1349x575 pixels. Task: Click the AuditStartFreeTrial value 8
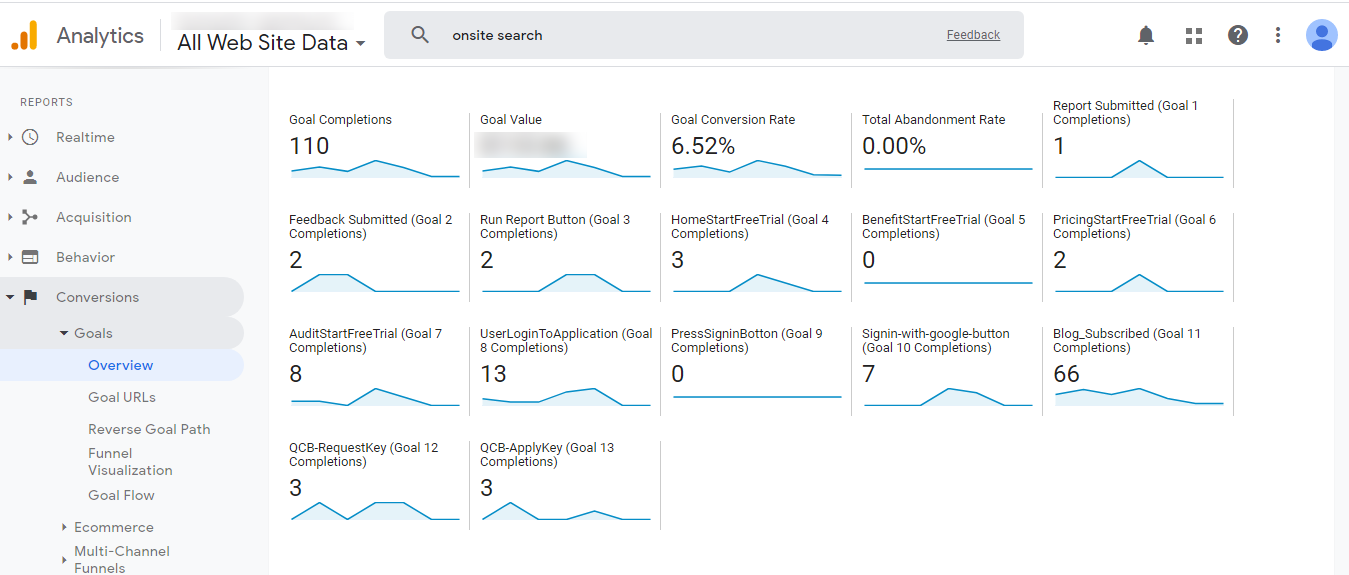point(296,374)
